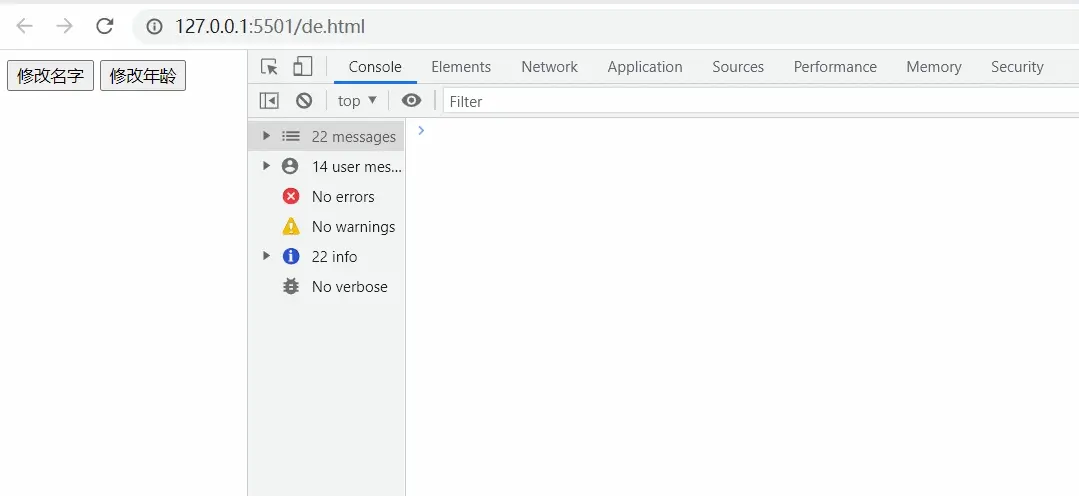Select the No verbose filter row
Screen dimensions: 1079x496
point(326,286)
